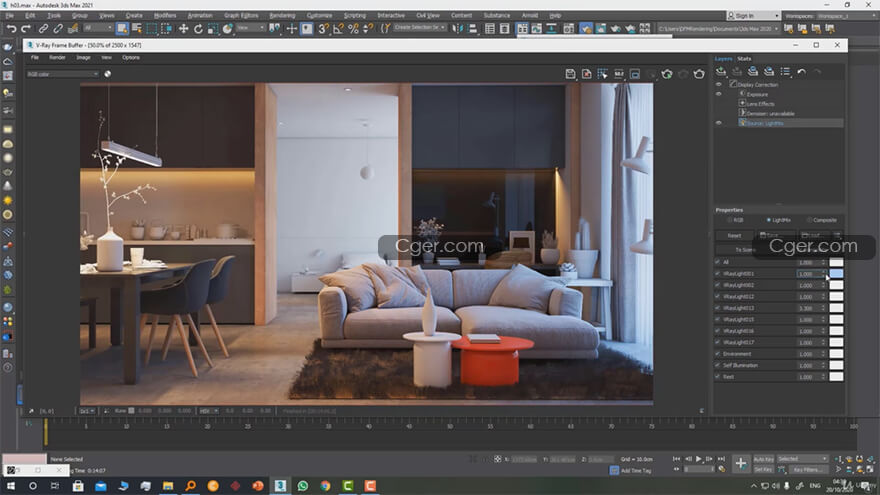Click the Reset button in LightMix properties
This screenshot has height=495, width=880.
tap(734, 235)
